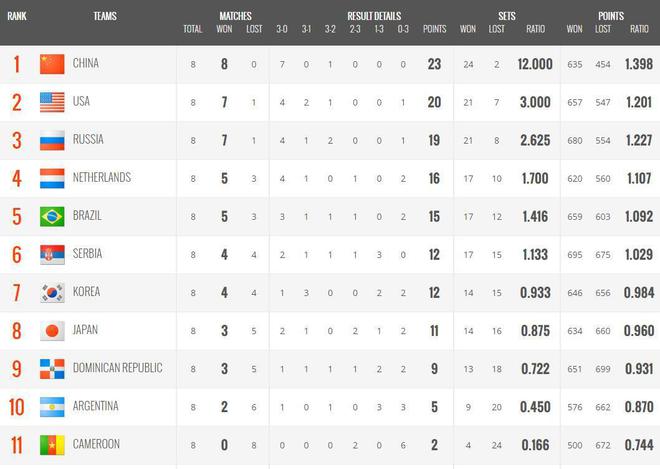The width and height of the screenshot is (660, 469).
Task: Click the Dominican Republic flag icon
Action: (x=52, y=369)
